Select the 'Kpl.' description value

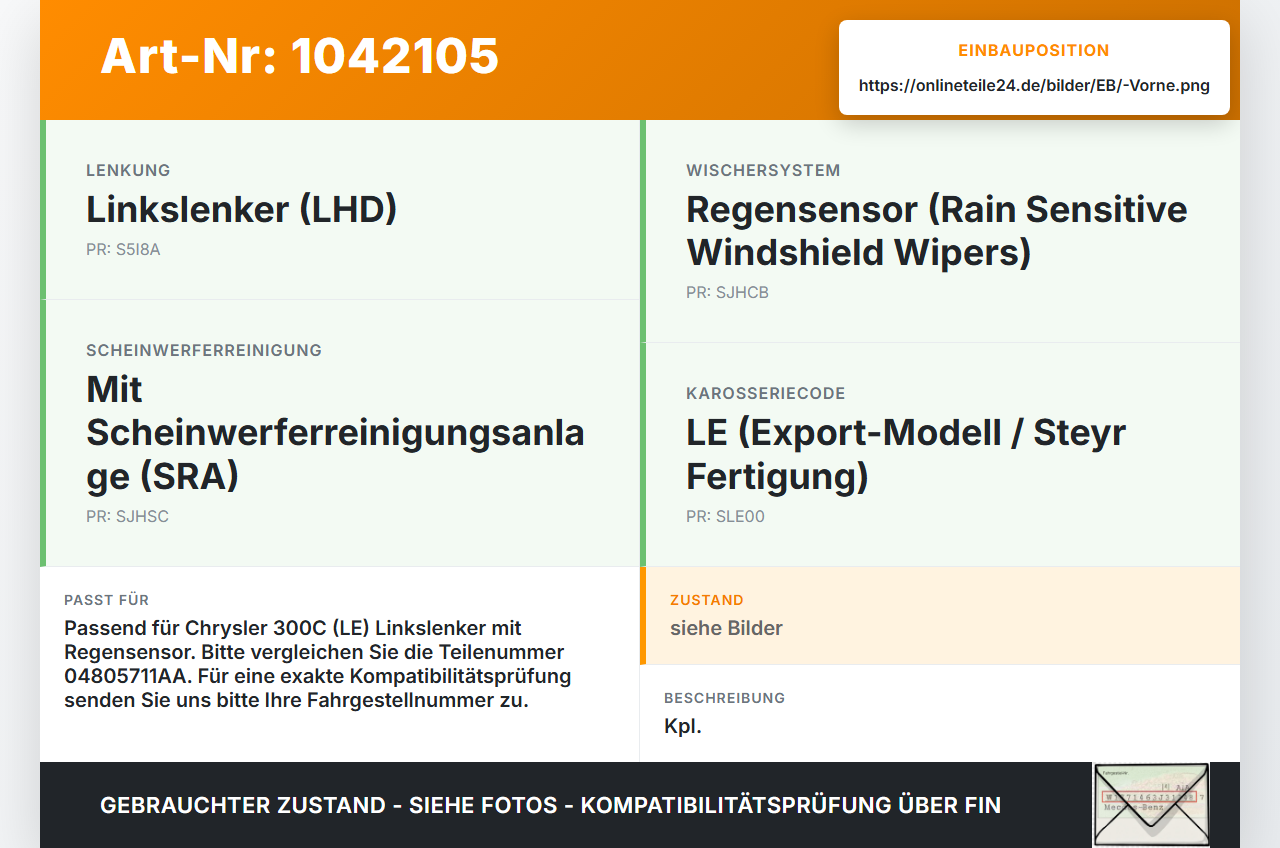coord(683,727)
